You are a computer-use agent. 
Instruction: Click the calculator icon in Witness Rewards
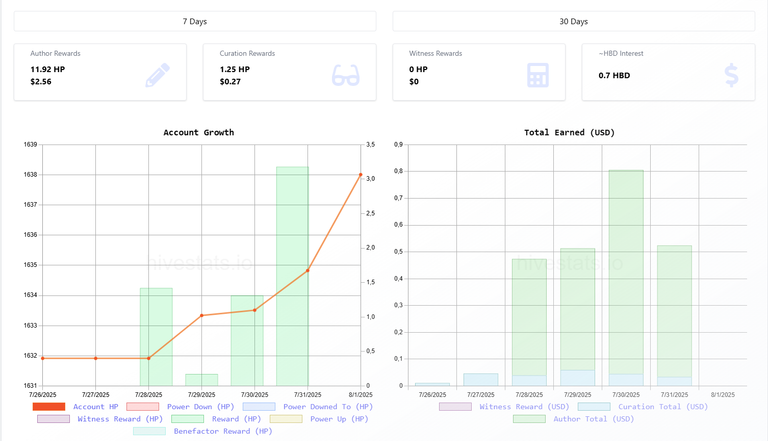[x=537, y=75]
